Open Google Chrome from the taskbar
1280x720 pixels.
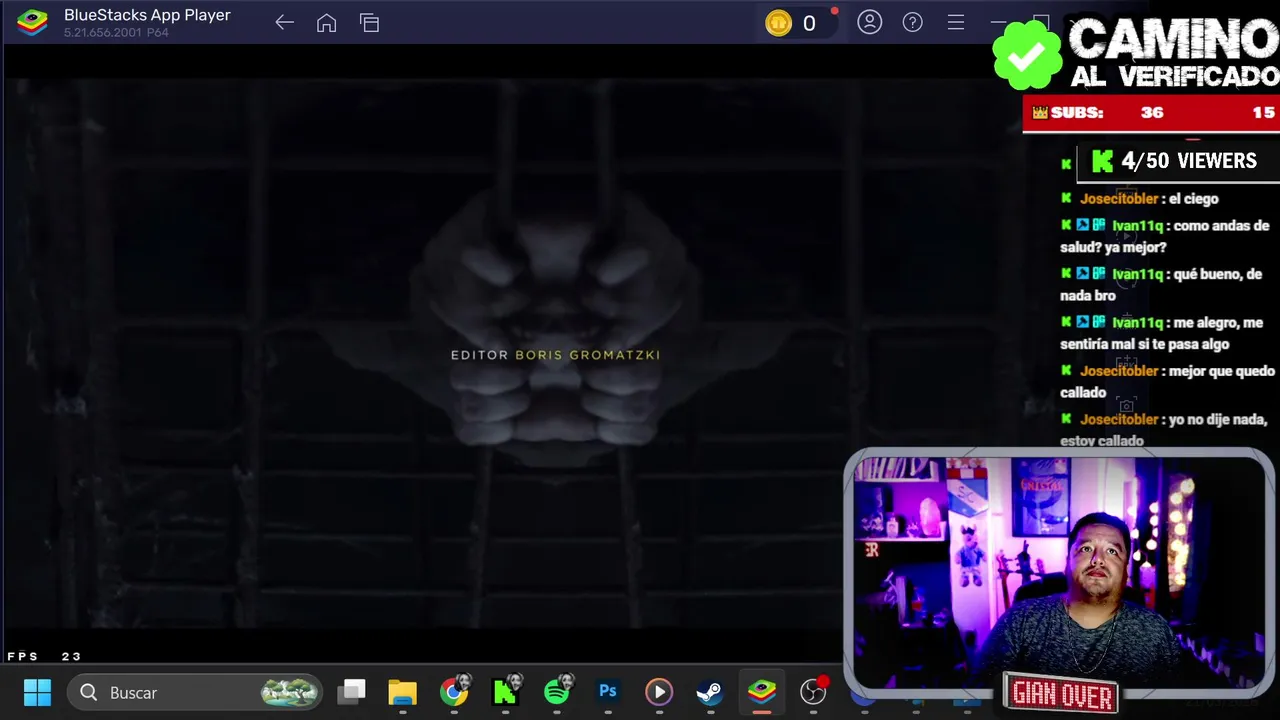pos(454,692)
